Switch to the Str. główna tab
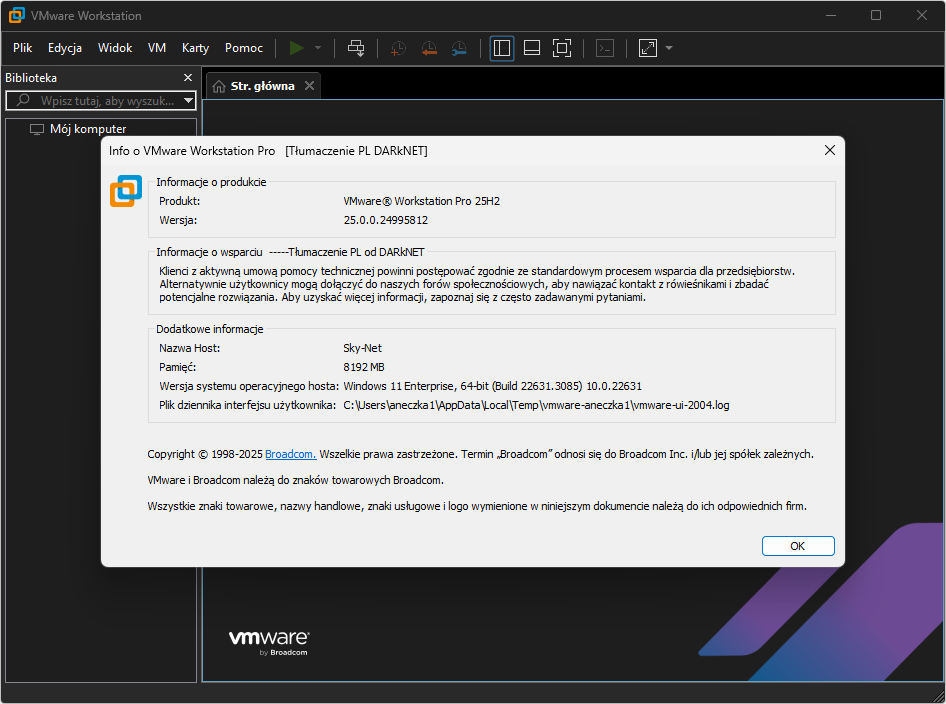The width and height of the screenshot is (946, 704). [x=262, y=86]
